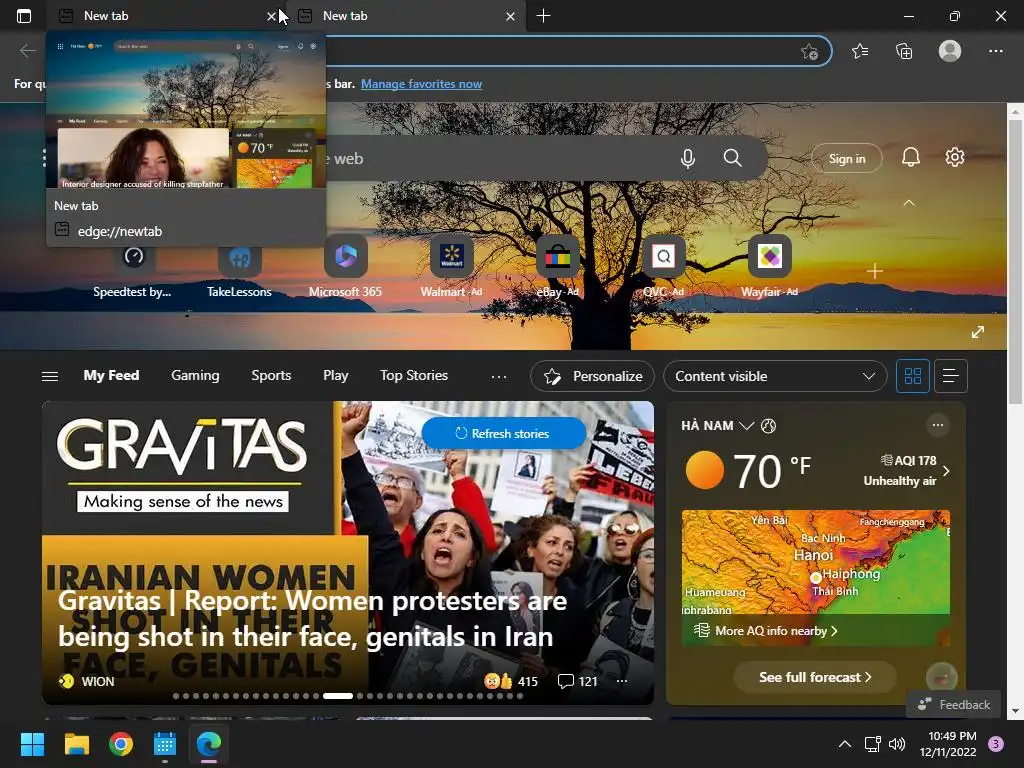Show hidden system tray icons

coord(844,744)
